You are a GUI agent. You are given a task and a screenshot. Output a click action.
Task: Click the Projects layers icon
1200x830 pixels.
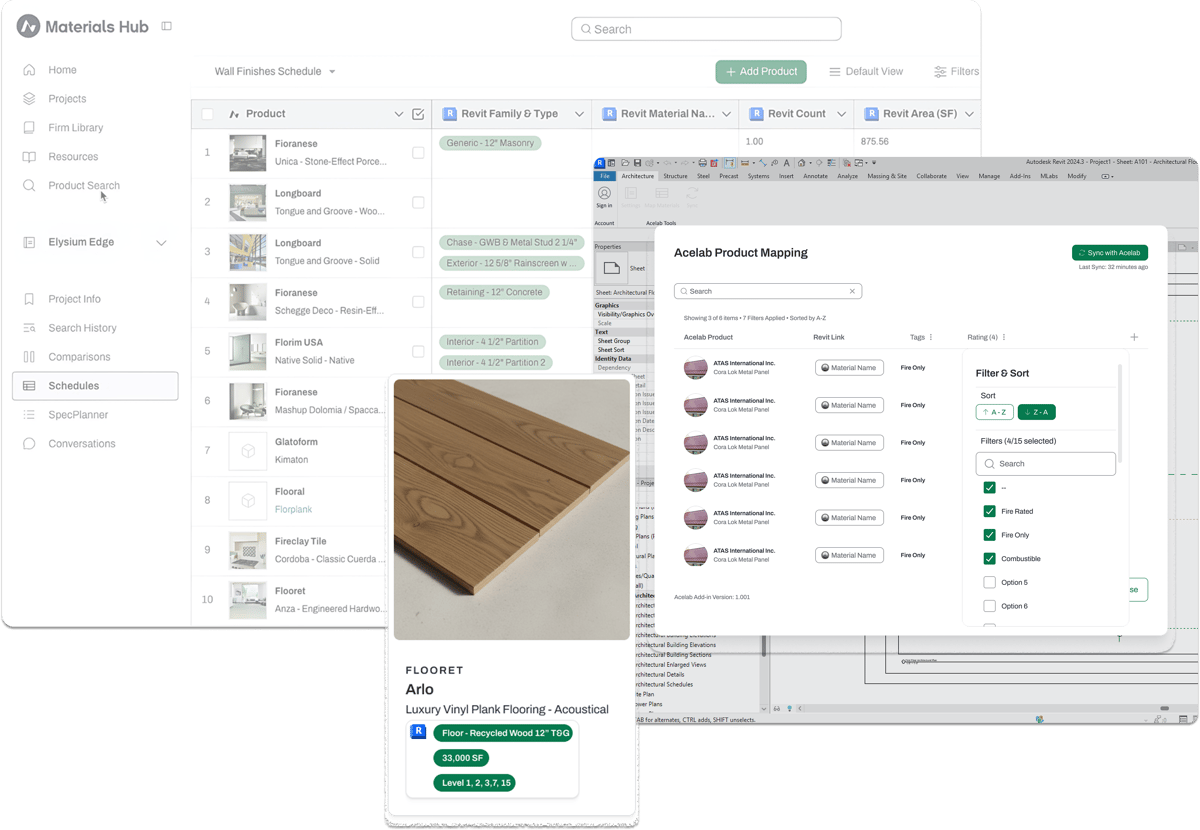click(x=29, y=99)
